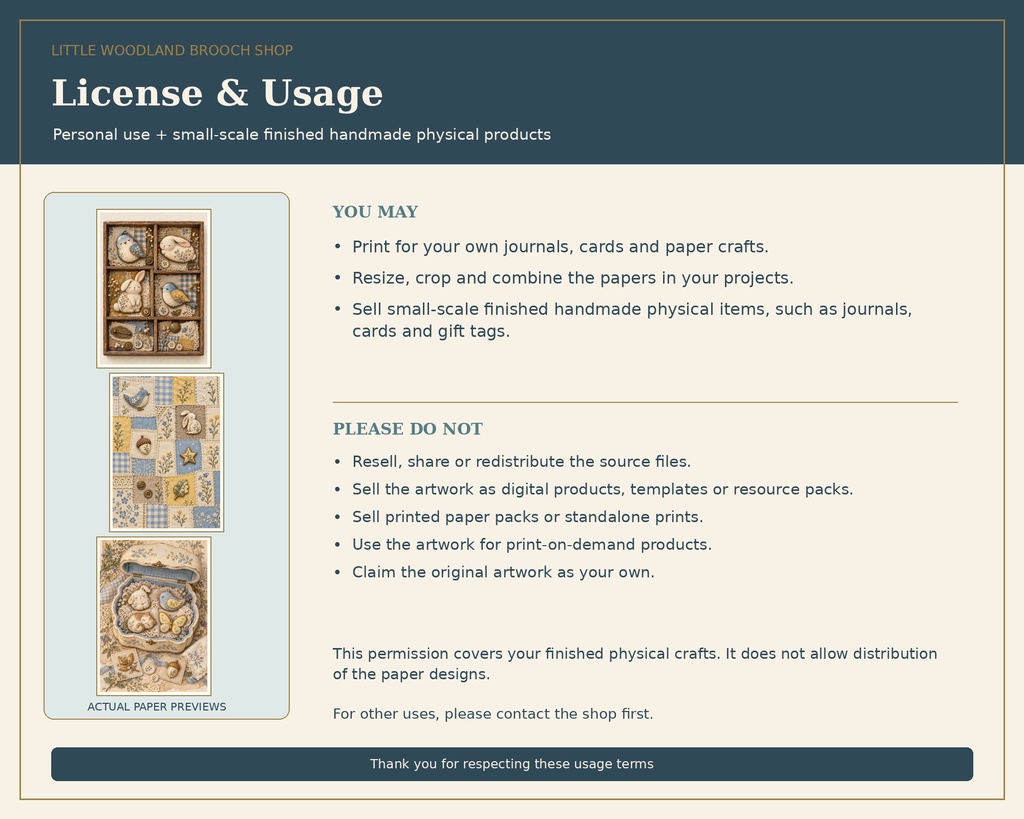Select the 'PLEASE DO NOT' section heading
Viewport: 1024px width, 819px height.
[408, 428]
